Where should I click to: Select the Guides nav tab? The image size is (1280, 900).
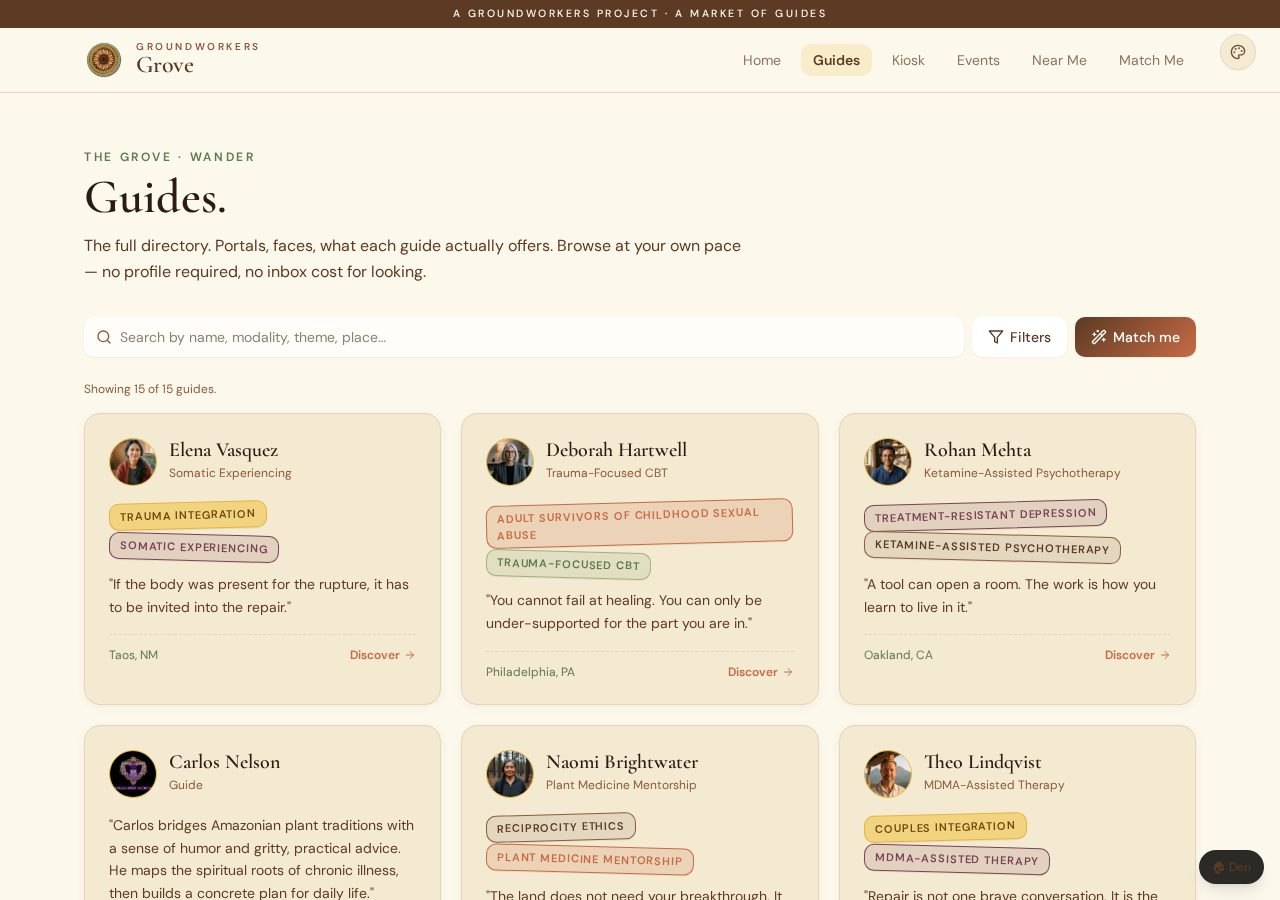(836, 60)
